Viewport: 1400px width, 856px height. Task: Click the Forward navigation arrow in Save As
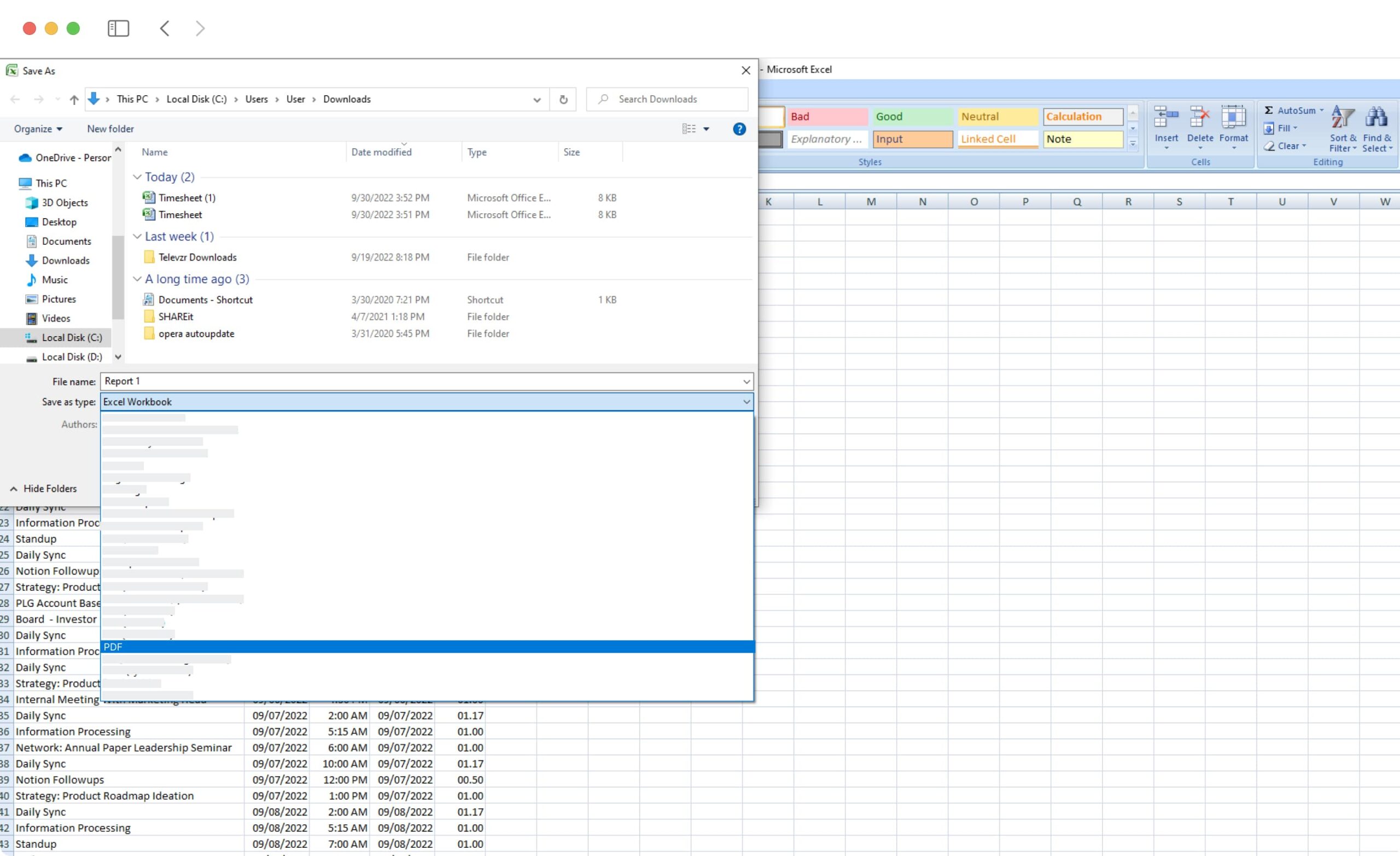pos(39,99)
